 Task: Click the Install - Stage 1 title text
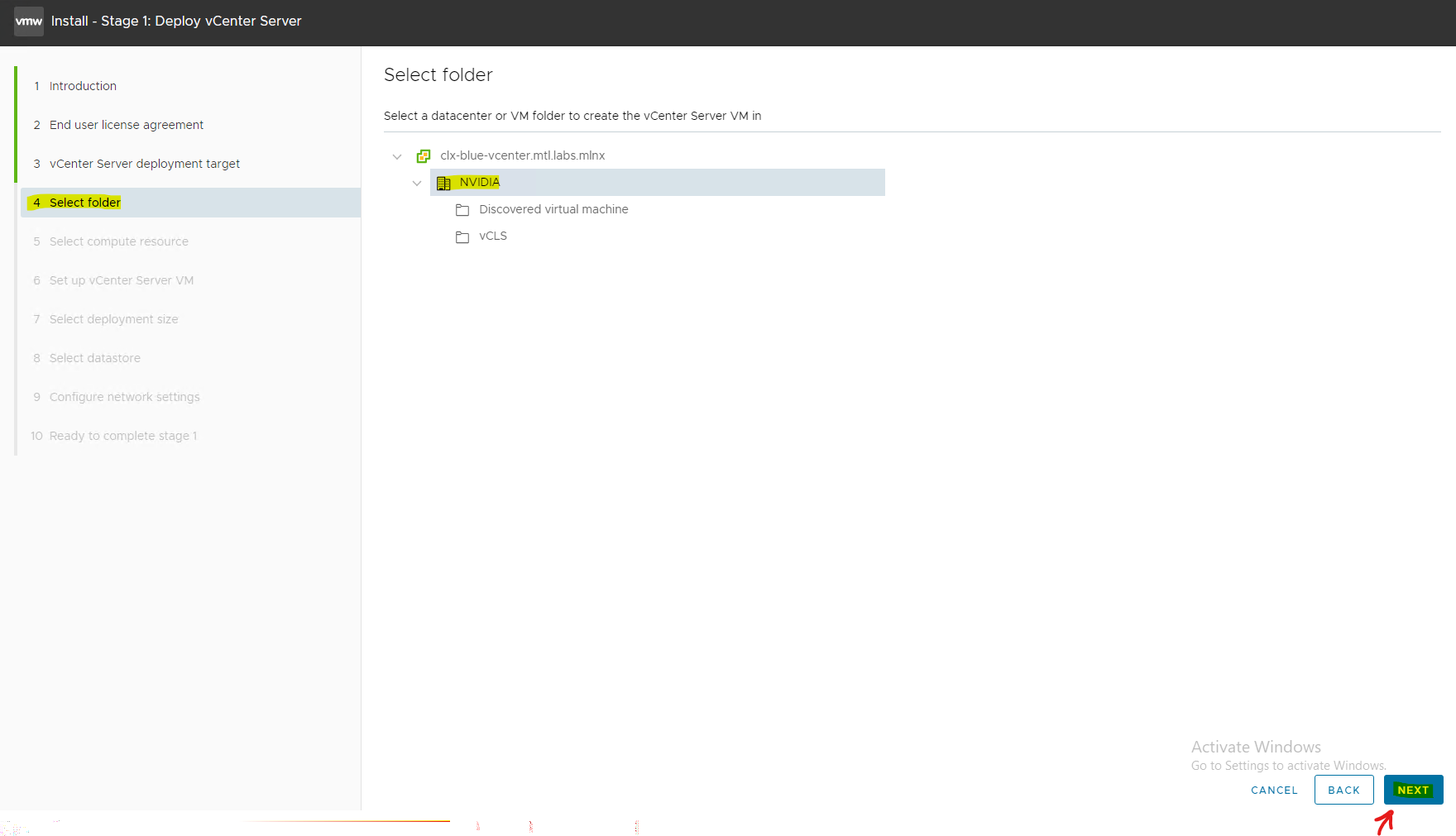[x=176, y=21]
